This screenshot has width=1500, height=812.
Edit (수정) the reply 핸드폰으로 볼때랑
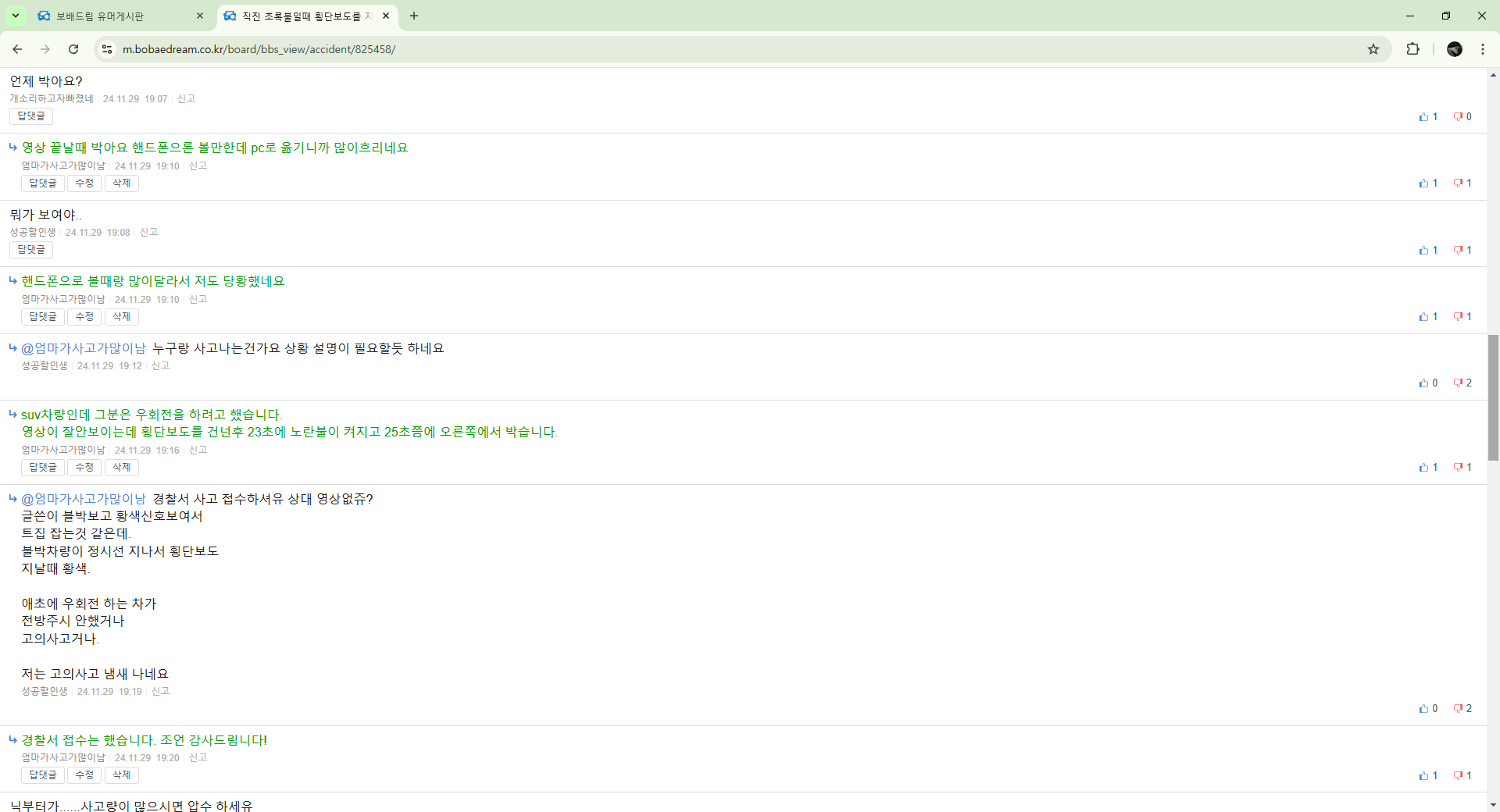84,317
